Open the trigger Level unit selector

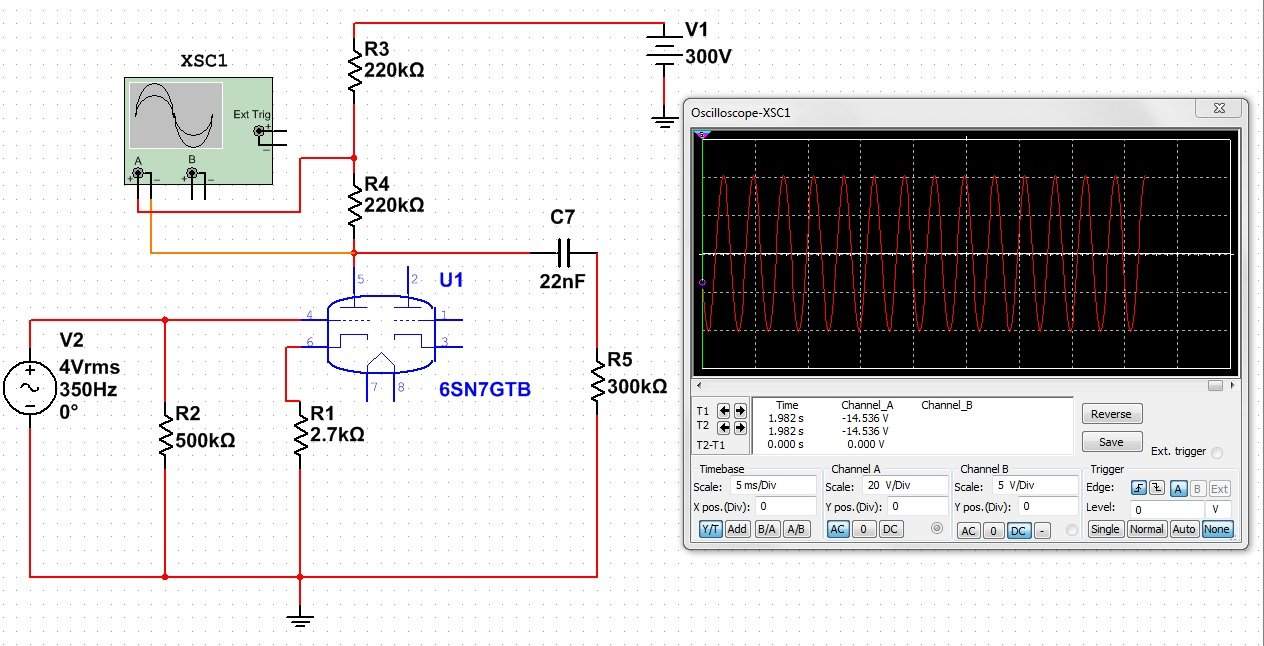(1216, 508)
